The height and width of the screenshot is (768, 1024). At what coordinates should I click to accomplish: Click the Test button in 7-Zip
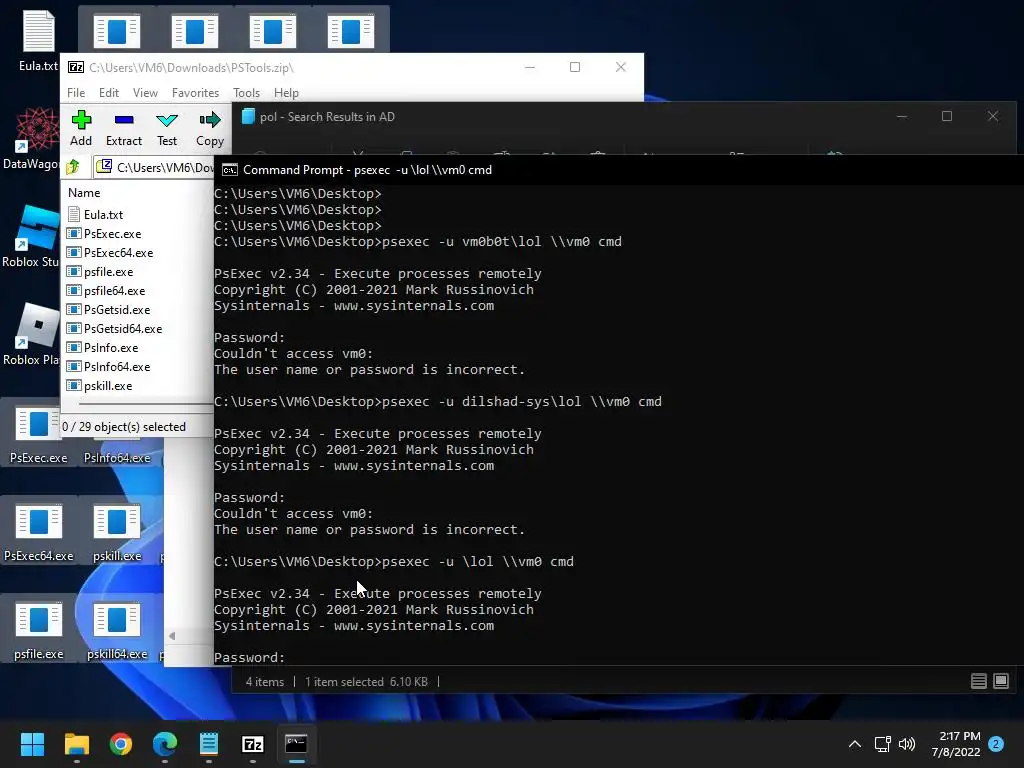[167, 129]
